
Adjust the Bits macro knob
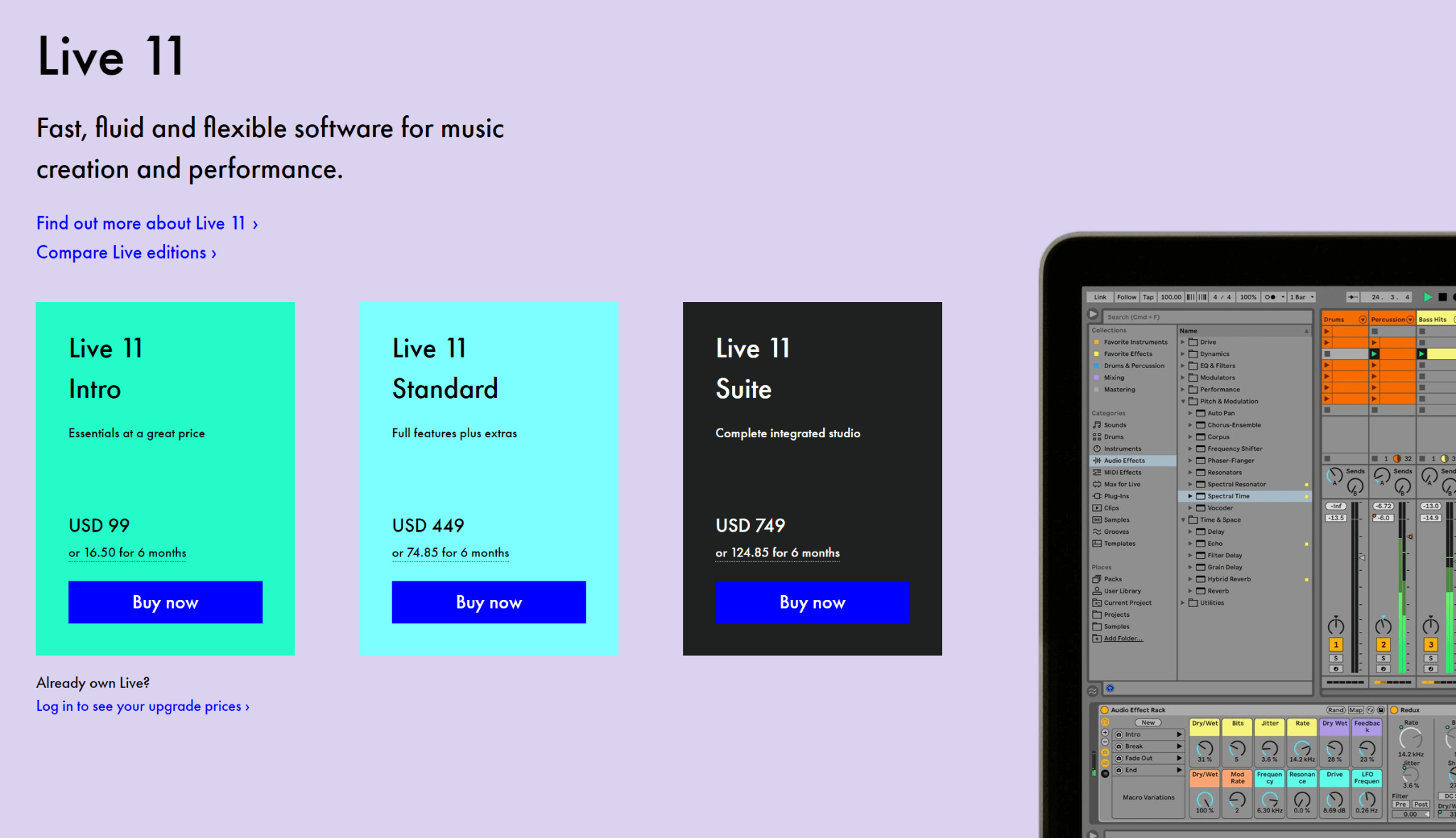[1237, 748]
